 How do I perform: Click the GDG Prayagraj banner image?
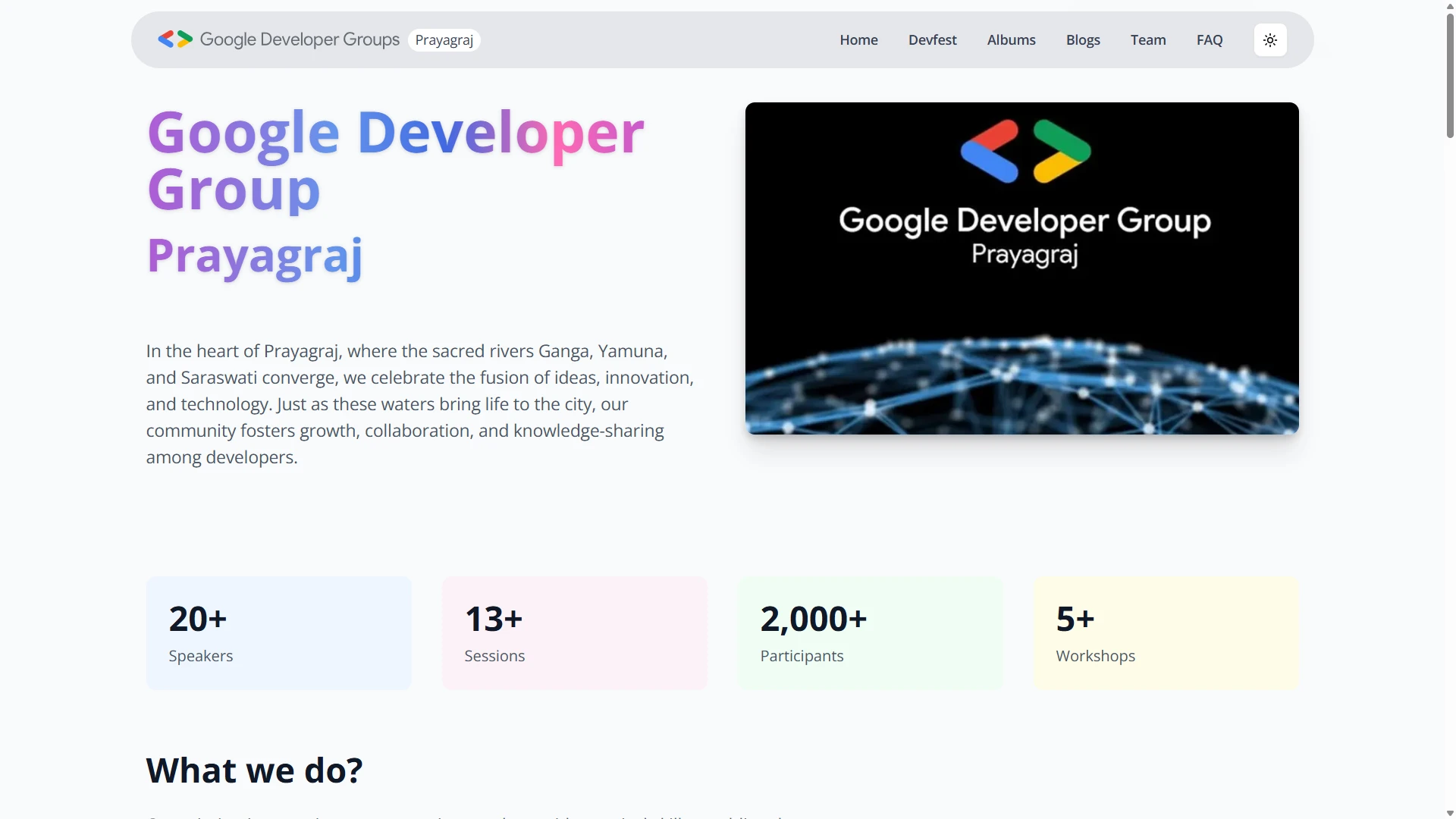click(x=1021, y=268)
